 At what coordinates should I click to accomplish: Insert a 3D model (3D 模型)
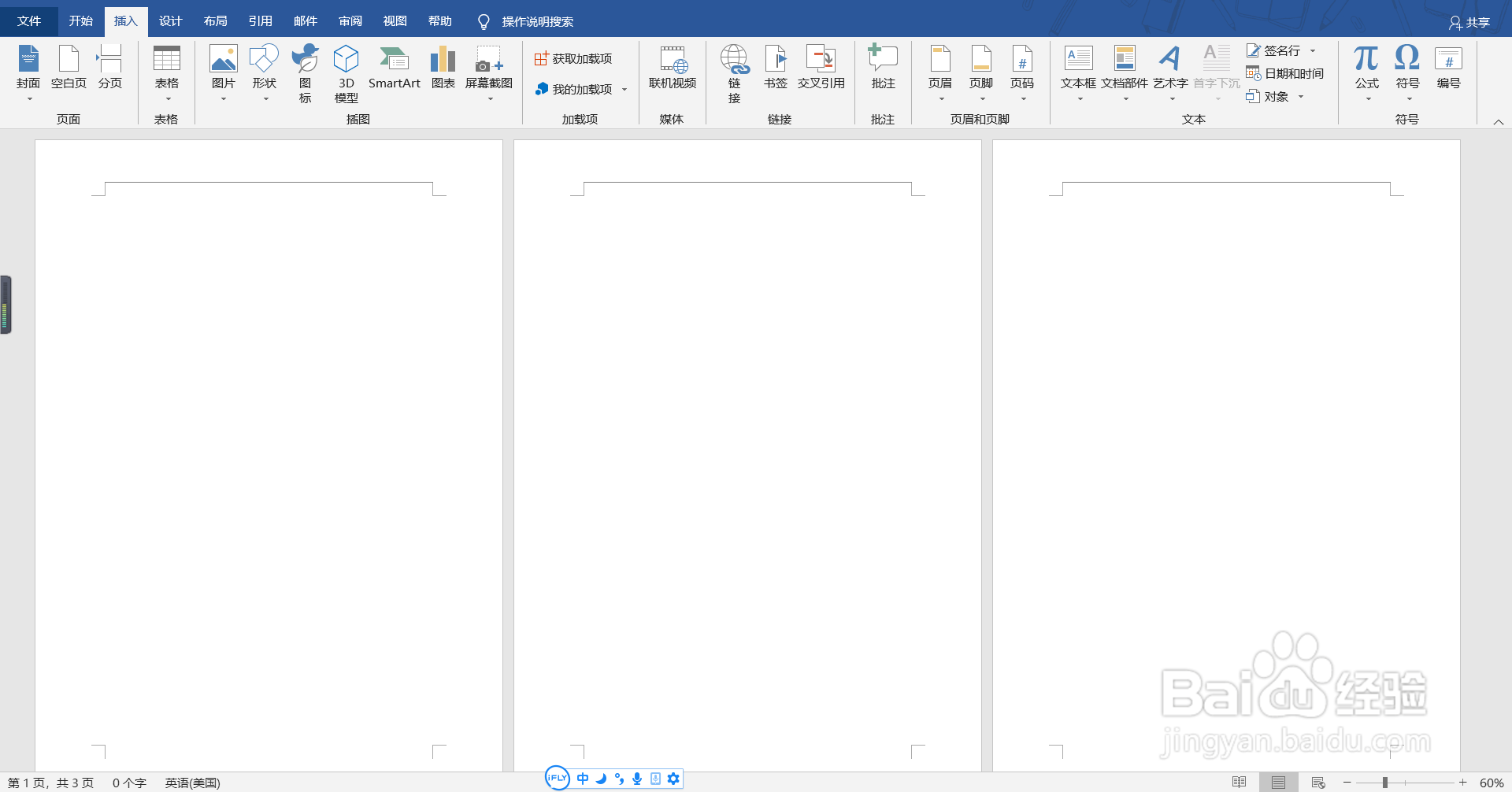coord(346,72)
